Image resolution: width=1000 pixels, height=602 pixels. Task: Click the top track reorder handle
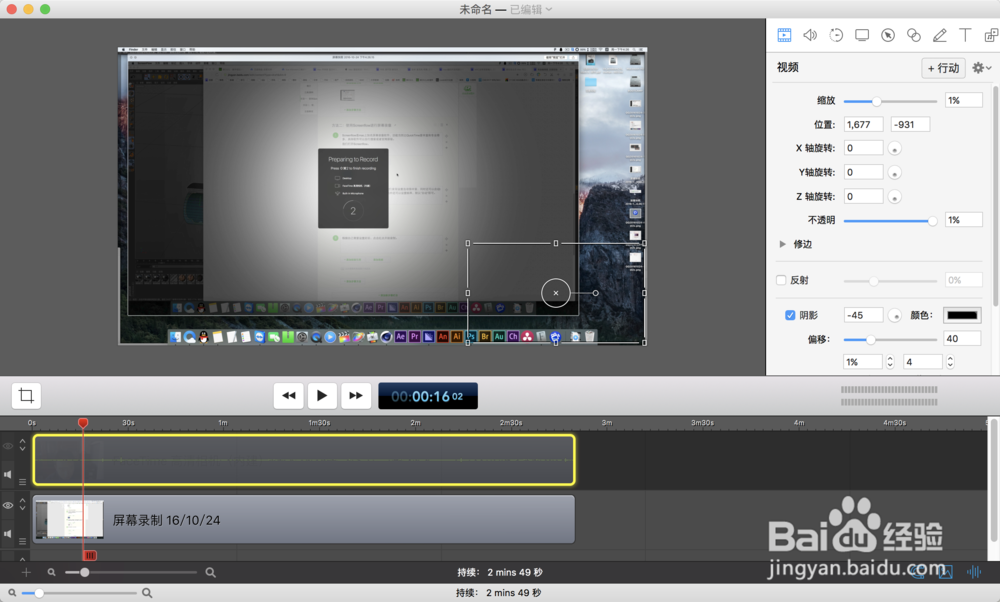click(x=22, y=481)
